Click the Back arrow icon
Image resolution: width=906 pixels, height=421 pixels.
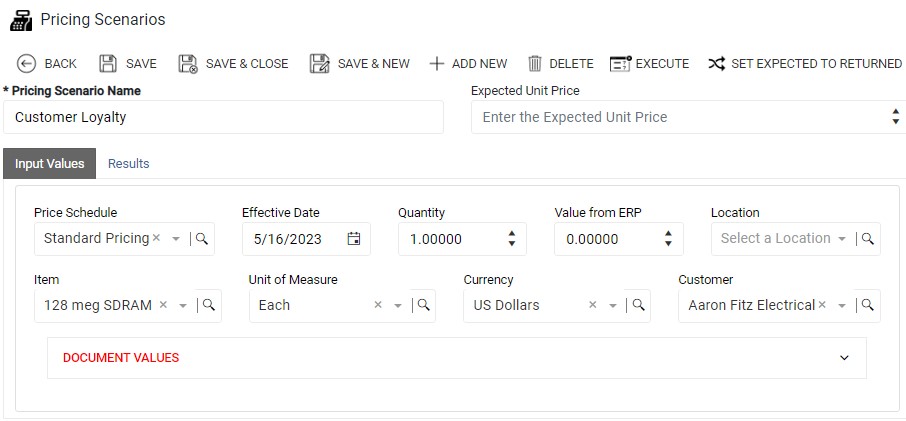[x=26, y=64]
